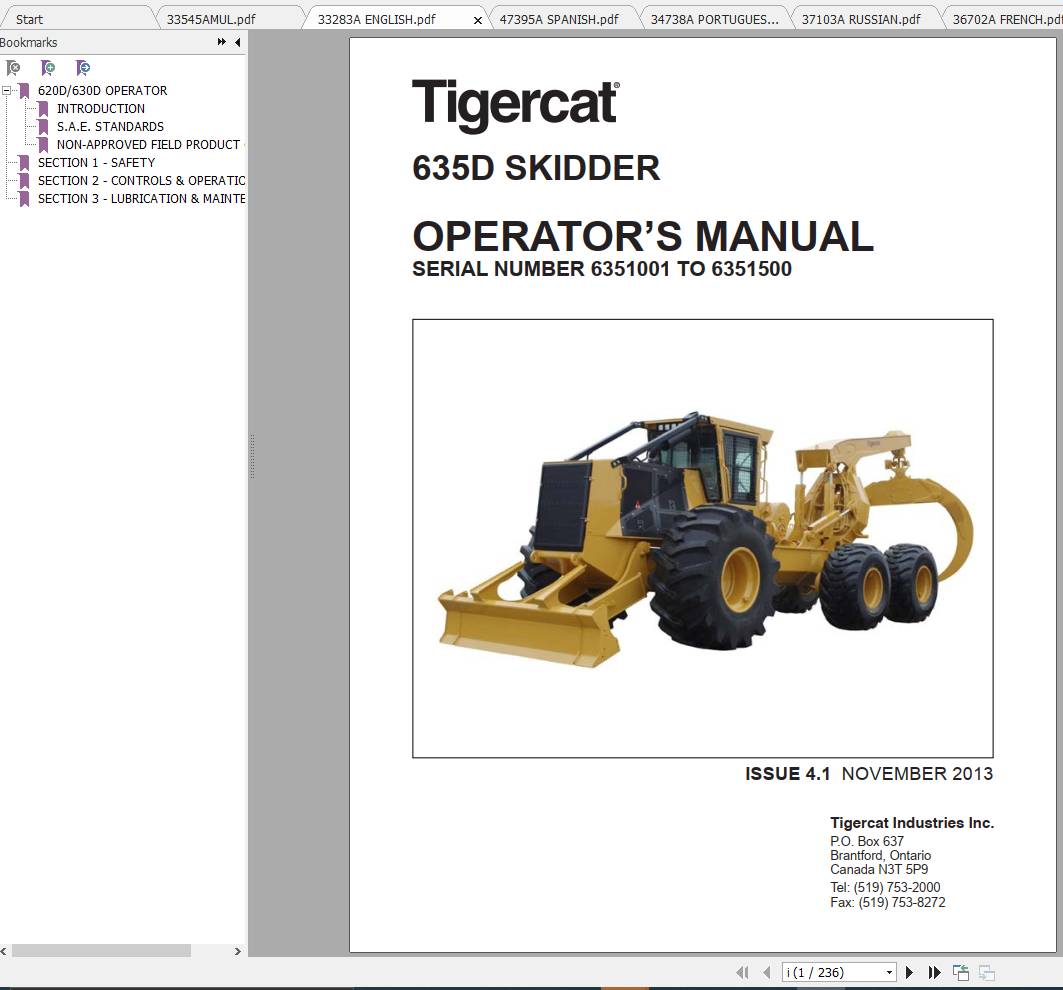The width and height of the screenshot is (1063, 990).
Task: Jump to the last page
Action: click(933, 972)
